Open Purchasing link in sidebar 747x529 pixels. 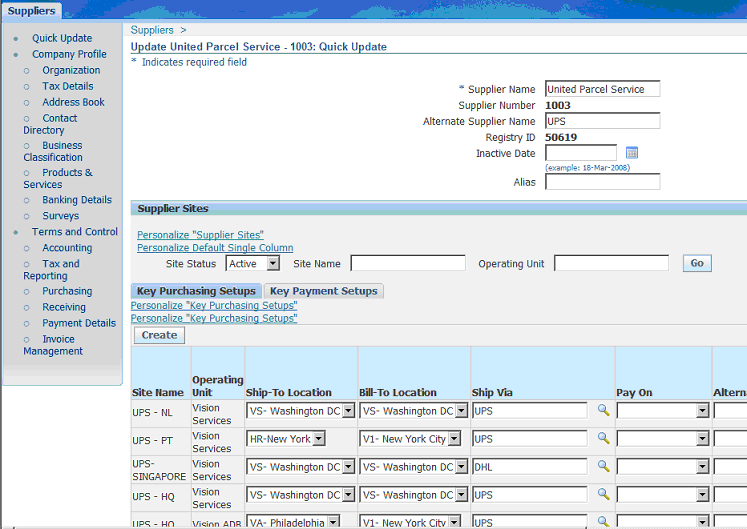coord(67,291)
